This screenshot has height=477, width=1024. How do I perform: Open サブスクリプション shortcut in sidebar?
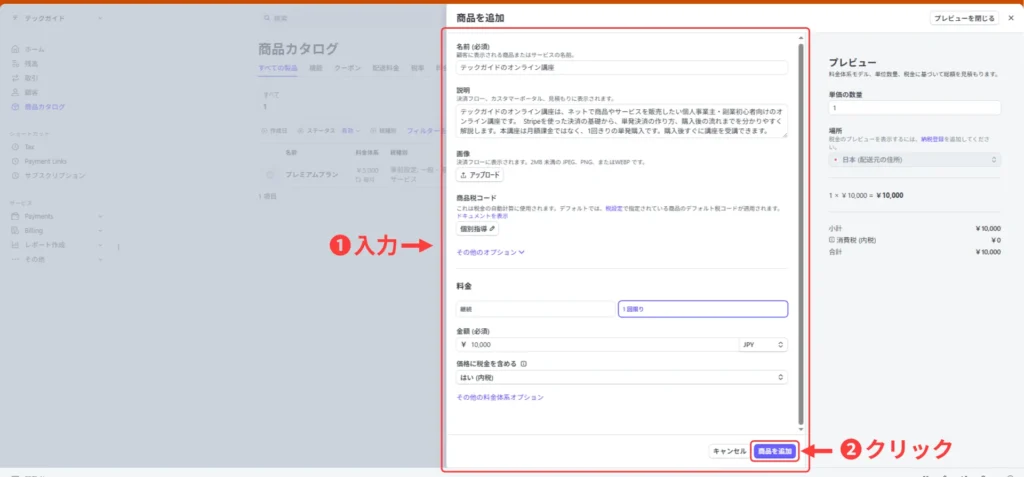click(55, 176)
